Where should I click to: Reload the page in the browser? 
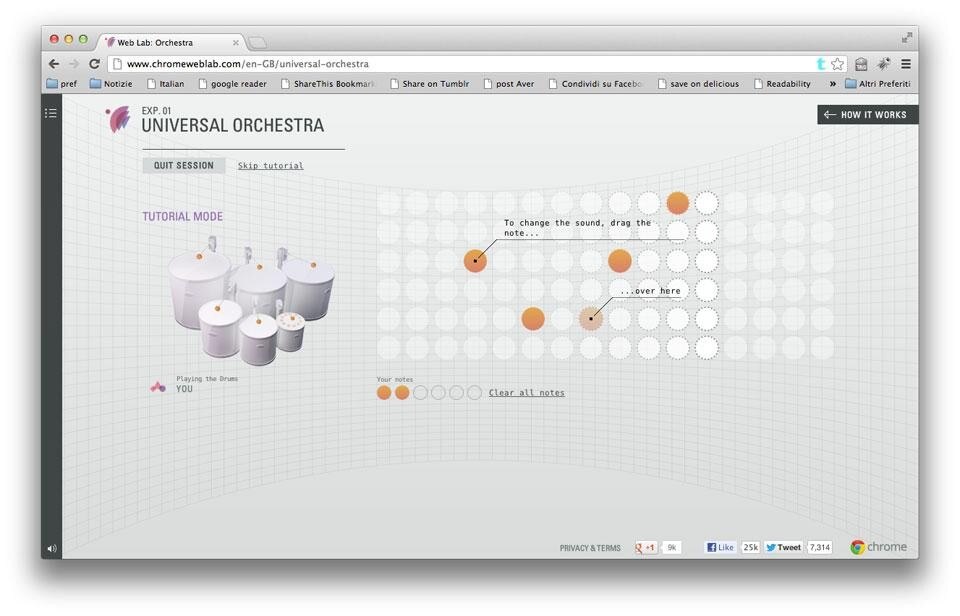[95, 64]
